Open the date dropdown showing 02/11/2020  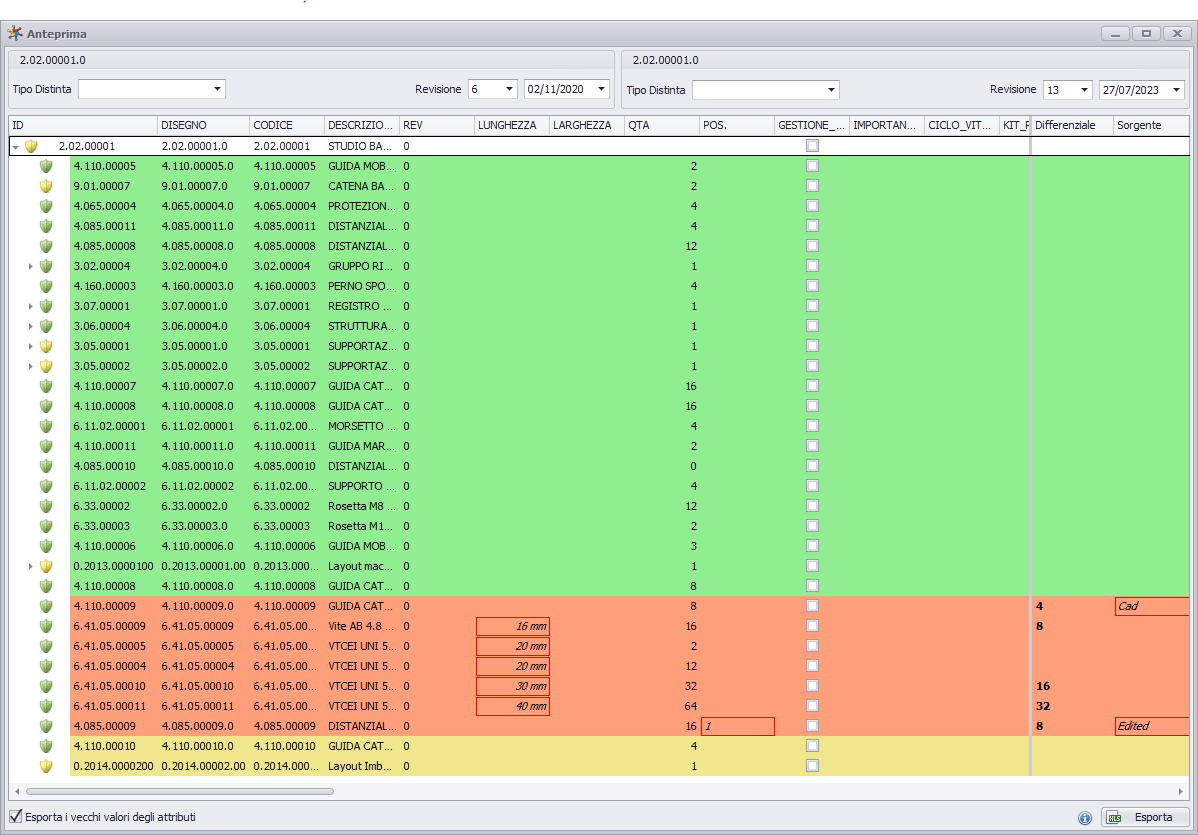pos(601,89)
